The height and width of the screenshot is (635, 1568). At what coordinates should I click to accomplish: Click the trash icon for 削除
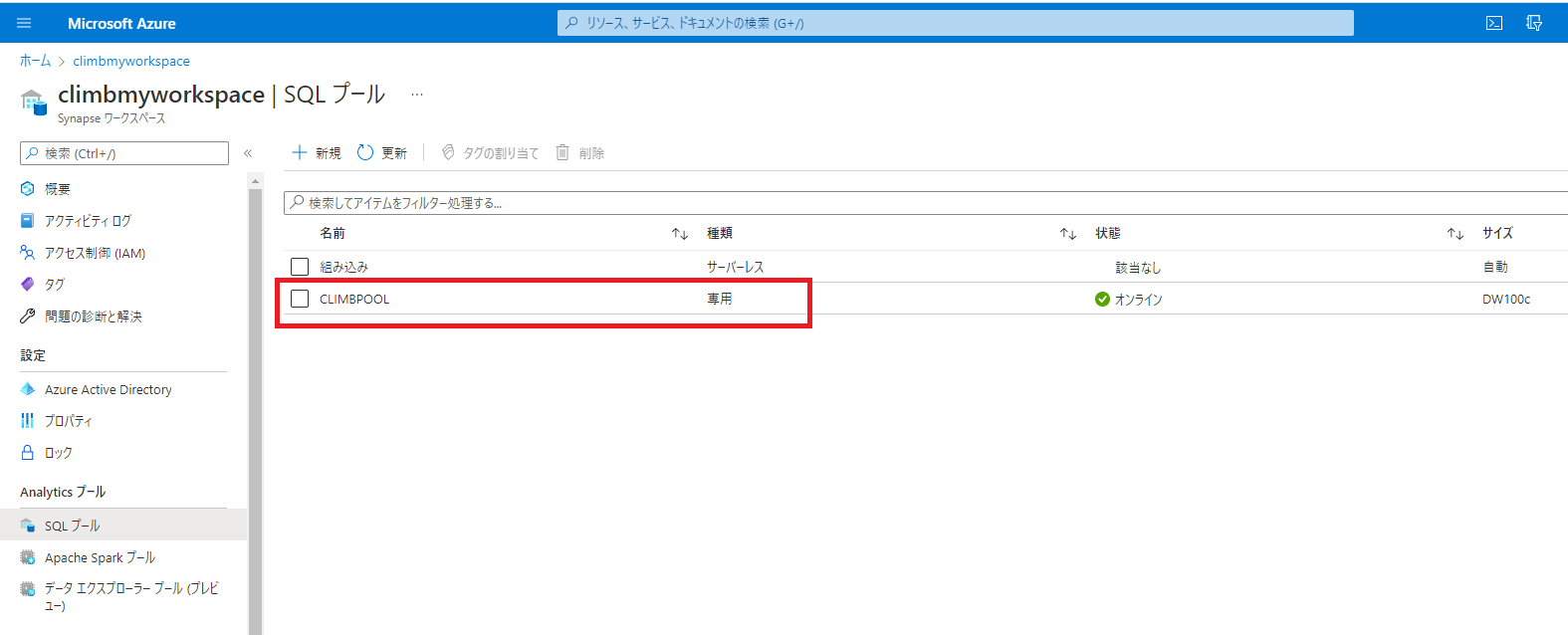562,152
